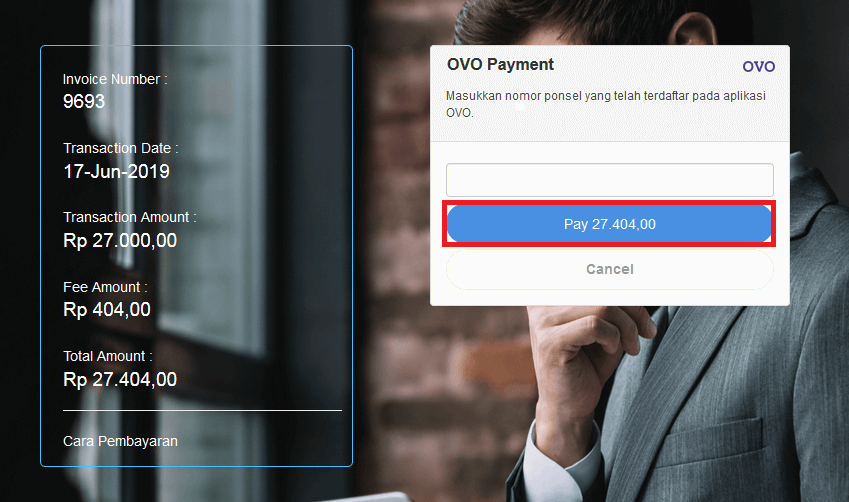Focus the OVO phone number input field
Image resolution: width=849 pixels, height=502 pixels.
610,180
